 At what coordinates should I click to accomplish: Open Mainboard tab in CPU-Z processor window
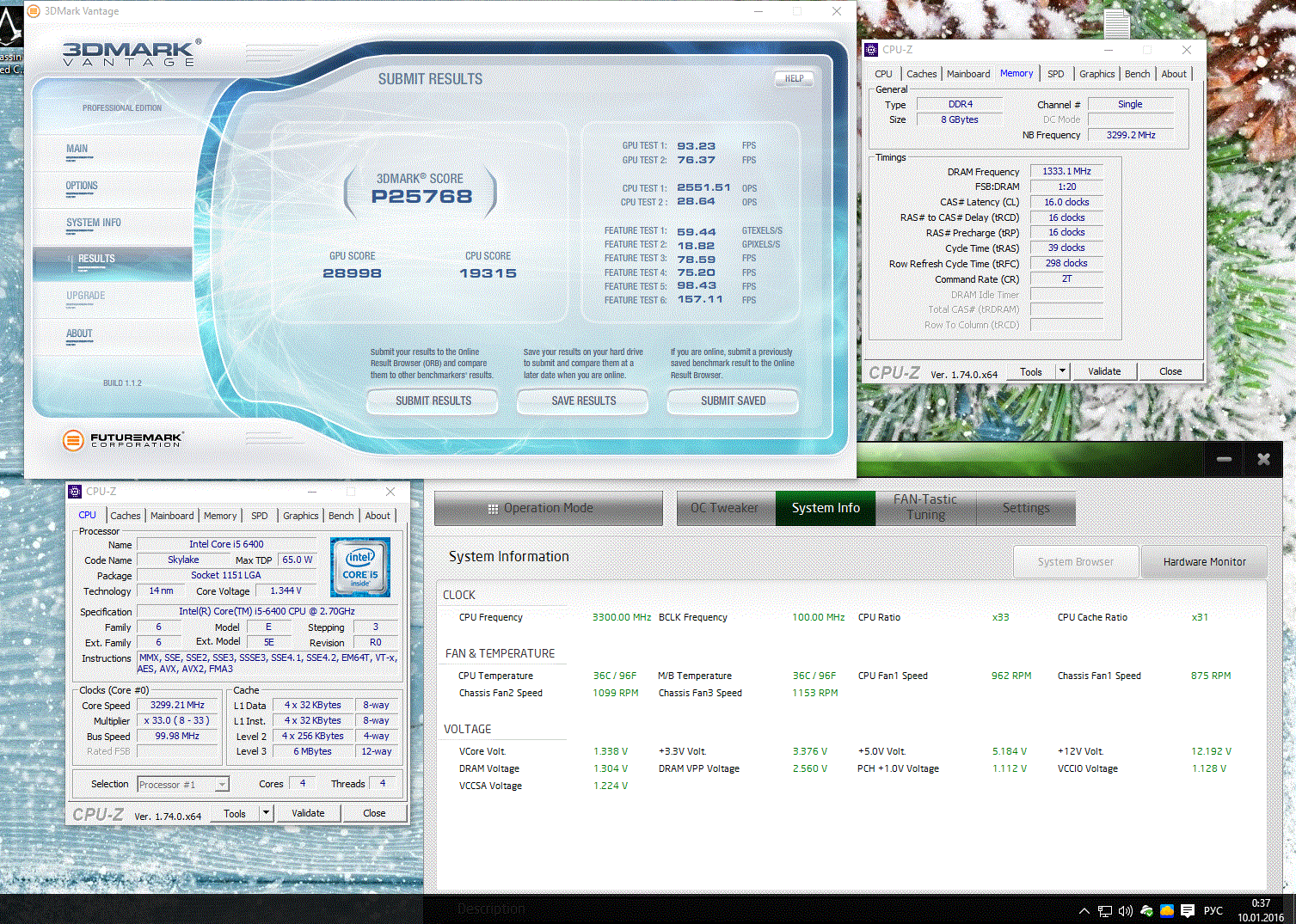(172, 516)
